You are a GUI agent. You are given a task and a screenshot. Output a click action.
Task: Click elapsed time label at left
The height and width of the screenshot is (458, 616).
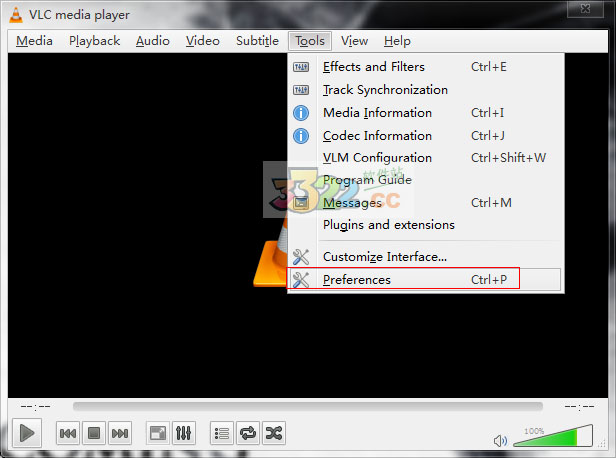tap(35, 407)
